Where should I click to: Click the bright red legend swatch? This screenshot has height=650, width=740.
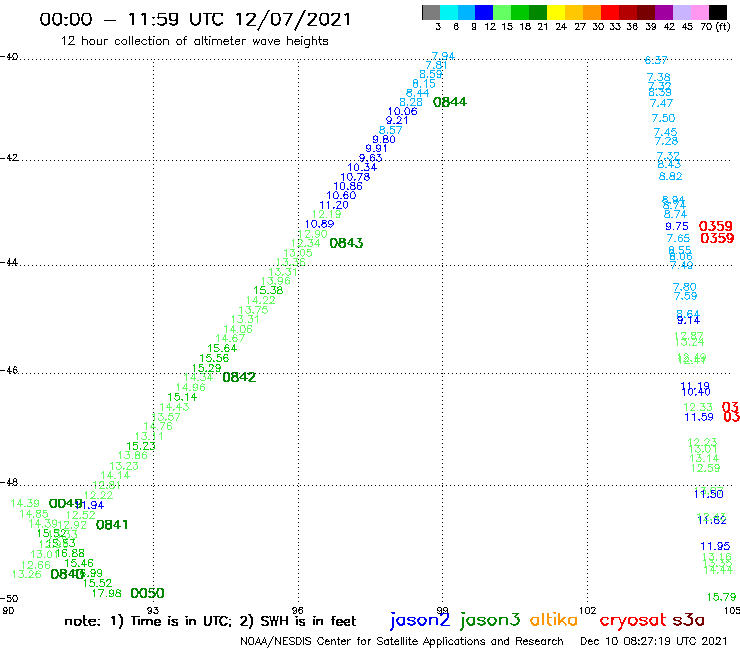610,12
